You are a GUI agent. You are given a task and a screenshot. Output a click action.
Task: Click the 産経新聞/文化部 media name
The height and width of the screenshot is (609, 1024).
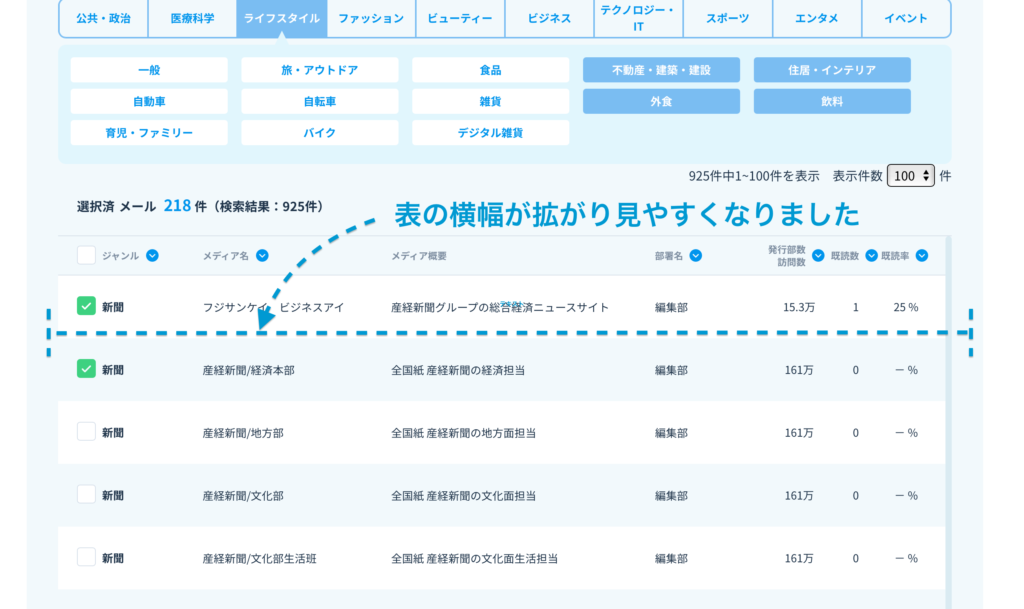coord(243,495)
